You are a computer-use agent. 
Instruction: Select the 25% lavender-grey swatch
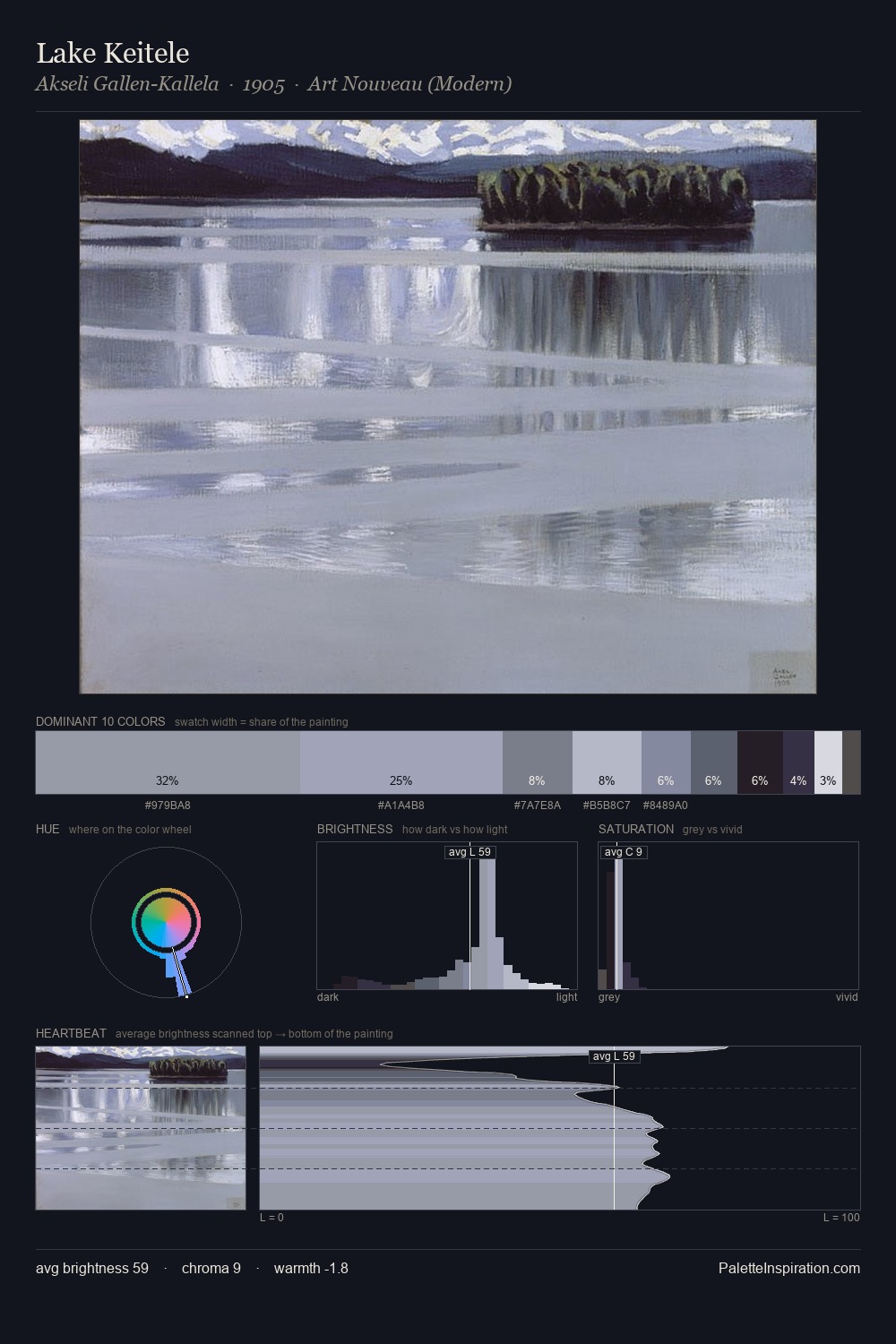[x=401, y=762]
